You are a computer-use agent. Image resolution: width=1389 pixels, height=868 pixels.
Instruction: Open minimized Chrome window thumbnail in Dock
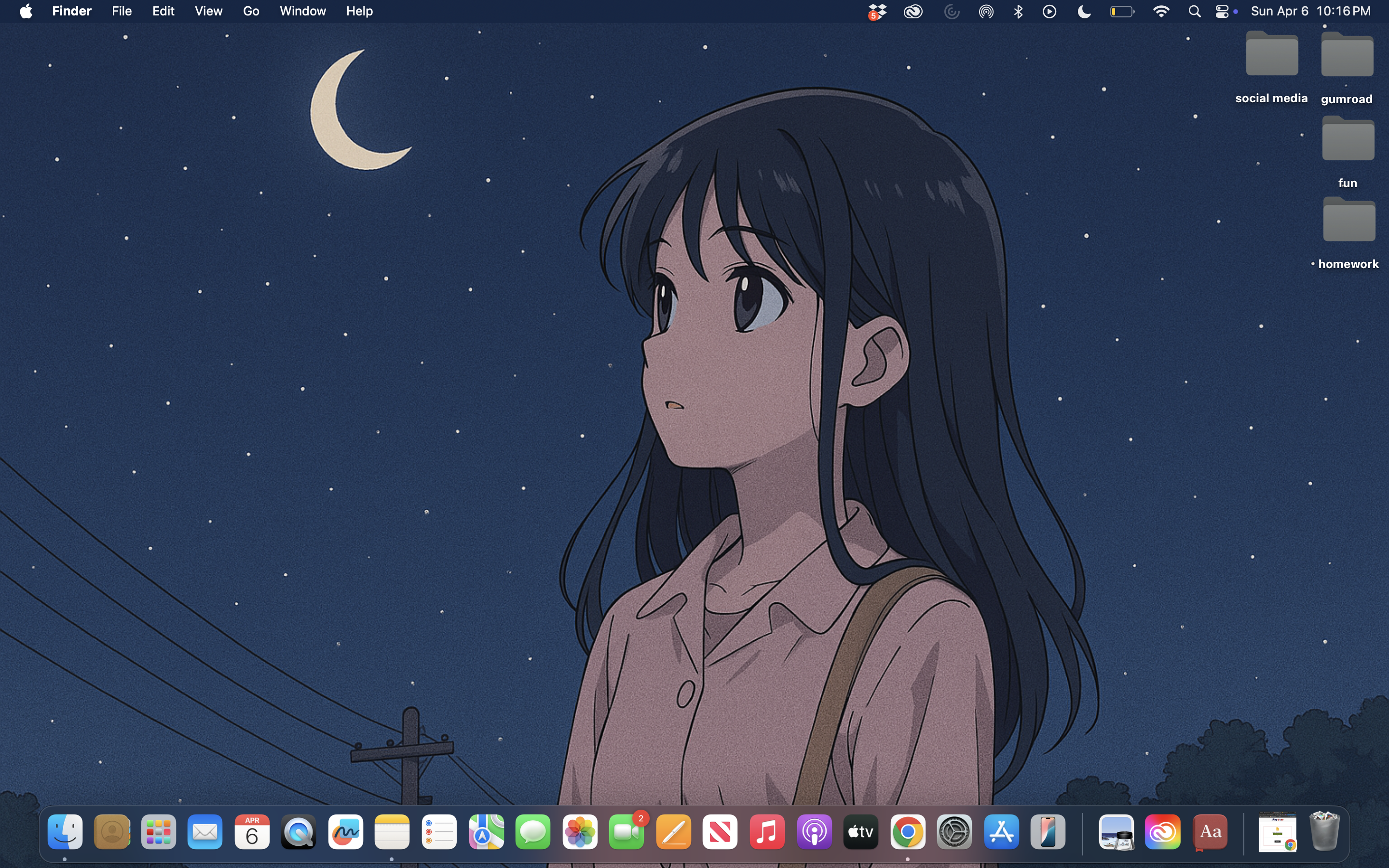point(1277,832)
